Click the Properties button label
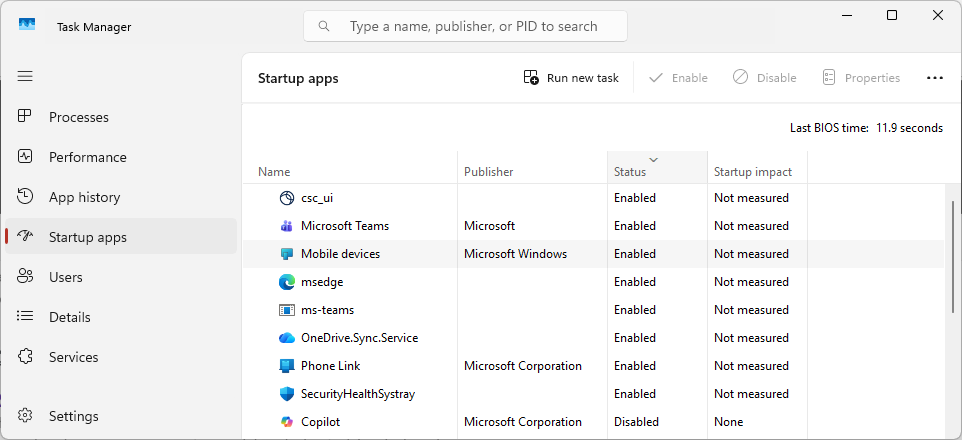The width and height of the screenshot is (962, 440). point(872,78)
